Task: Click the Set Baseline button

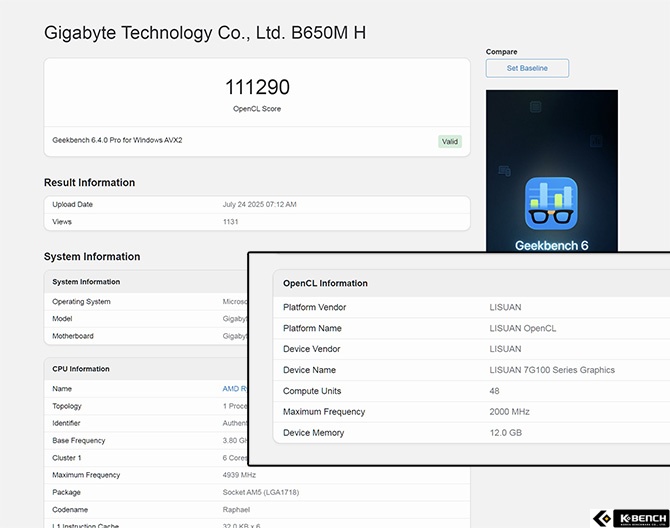Action: (527, 68)
